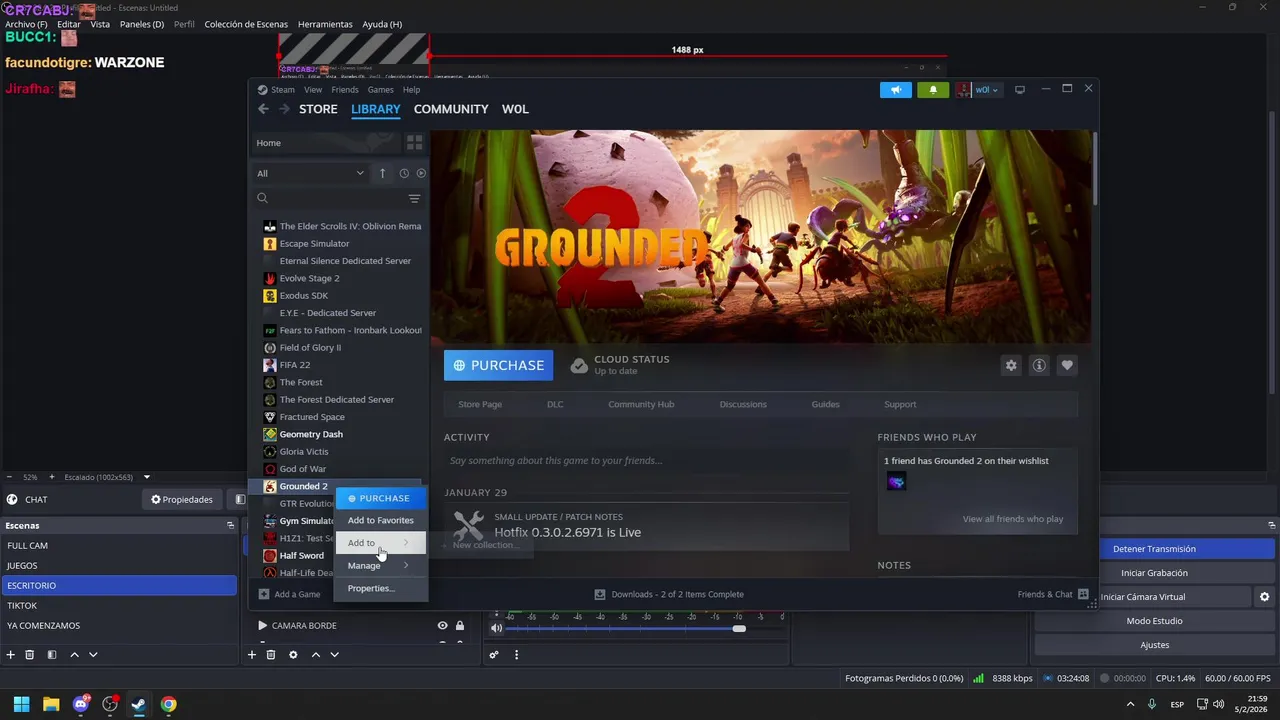The width and height of the screenshot is (1280, 720).
Task: Open audio mixer three-dot menu
Action: point(517,655)
